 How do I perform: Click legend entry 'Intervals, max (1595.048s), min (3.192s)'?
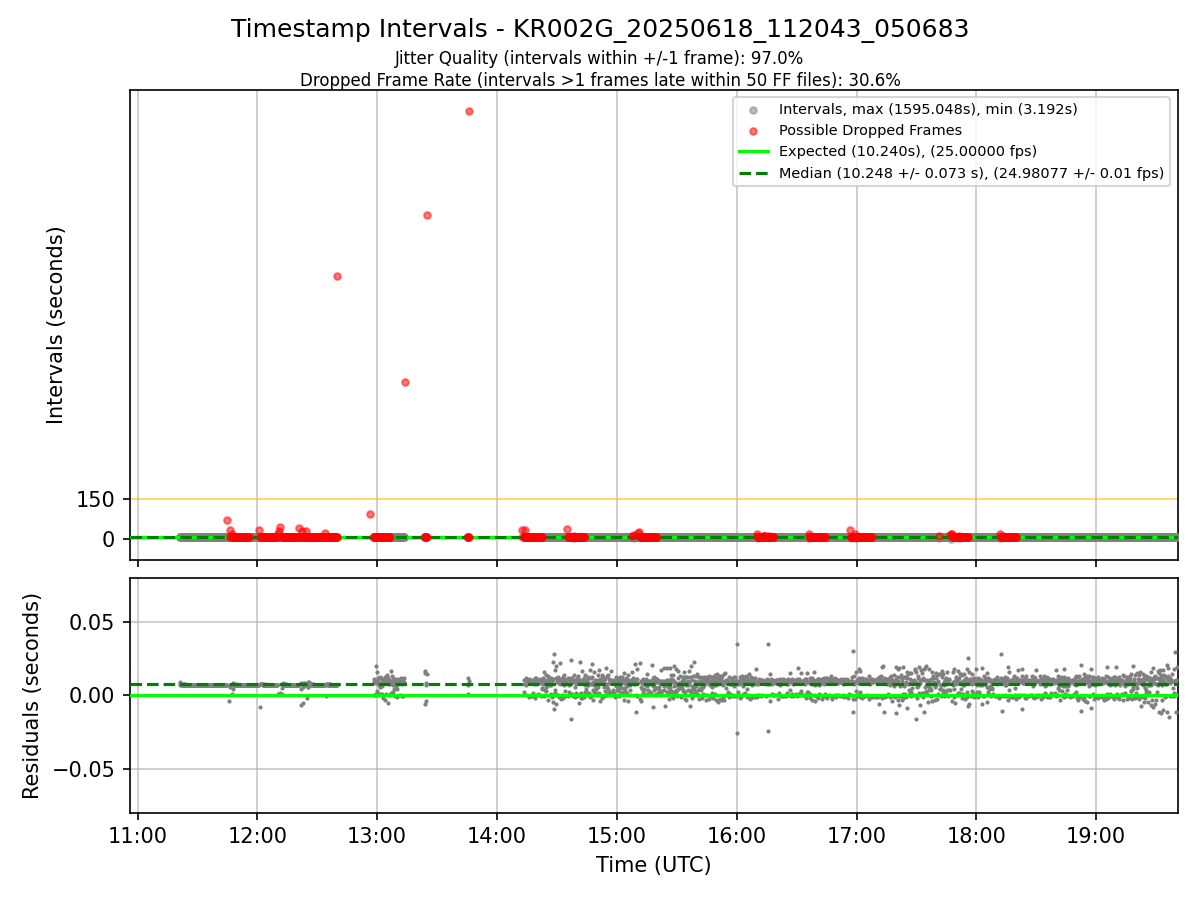pyautogui.click(x=928, y=109)
